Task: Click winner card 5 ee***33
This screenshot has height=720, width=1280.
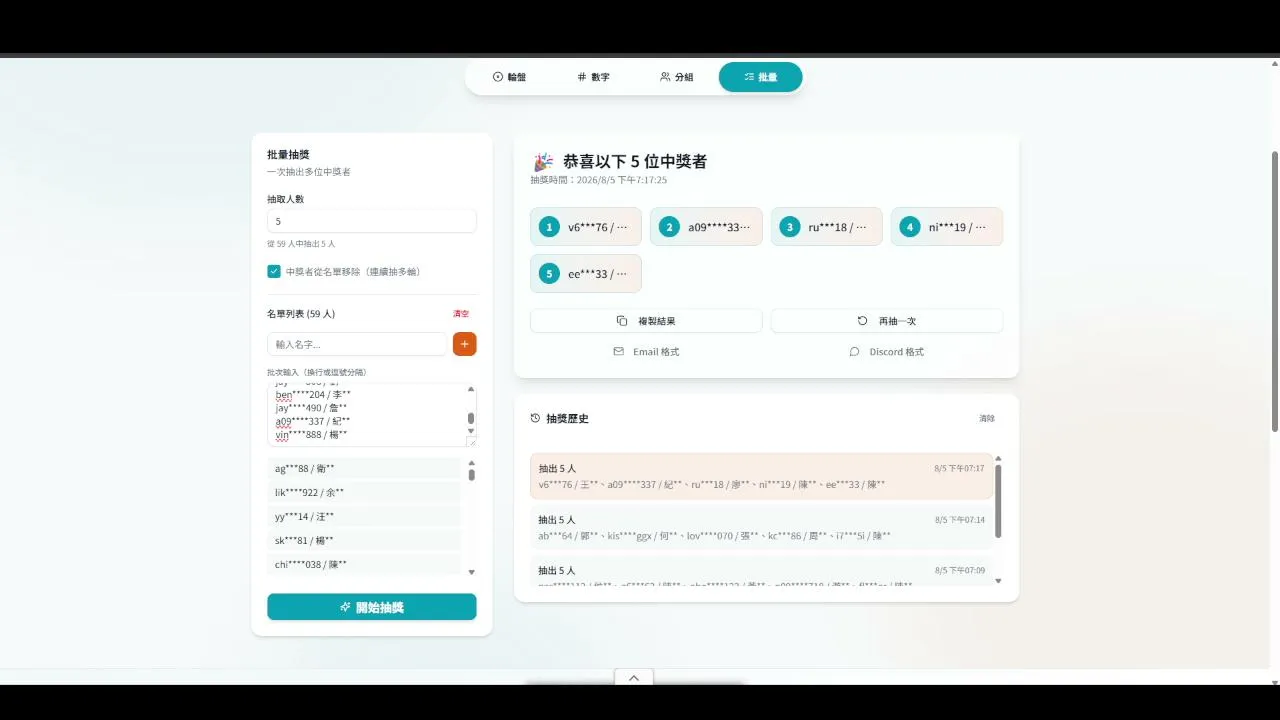Action: click(585, 273)
